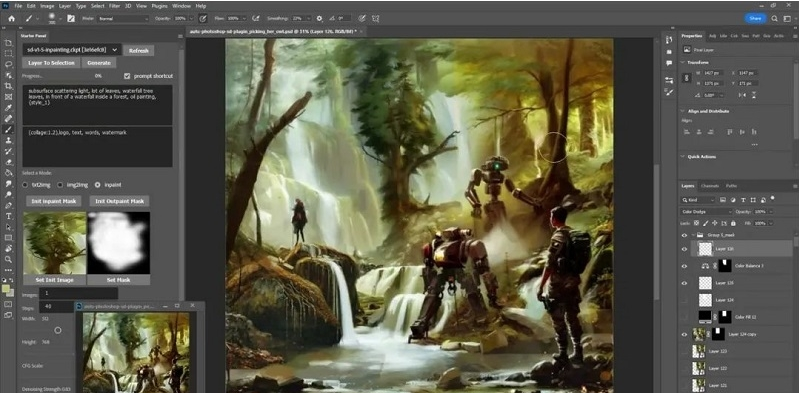Open the Window menu
799x393 pixels.
pos(181,6)
